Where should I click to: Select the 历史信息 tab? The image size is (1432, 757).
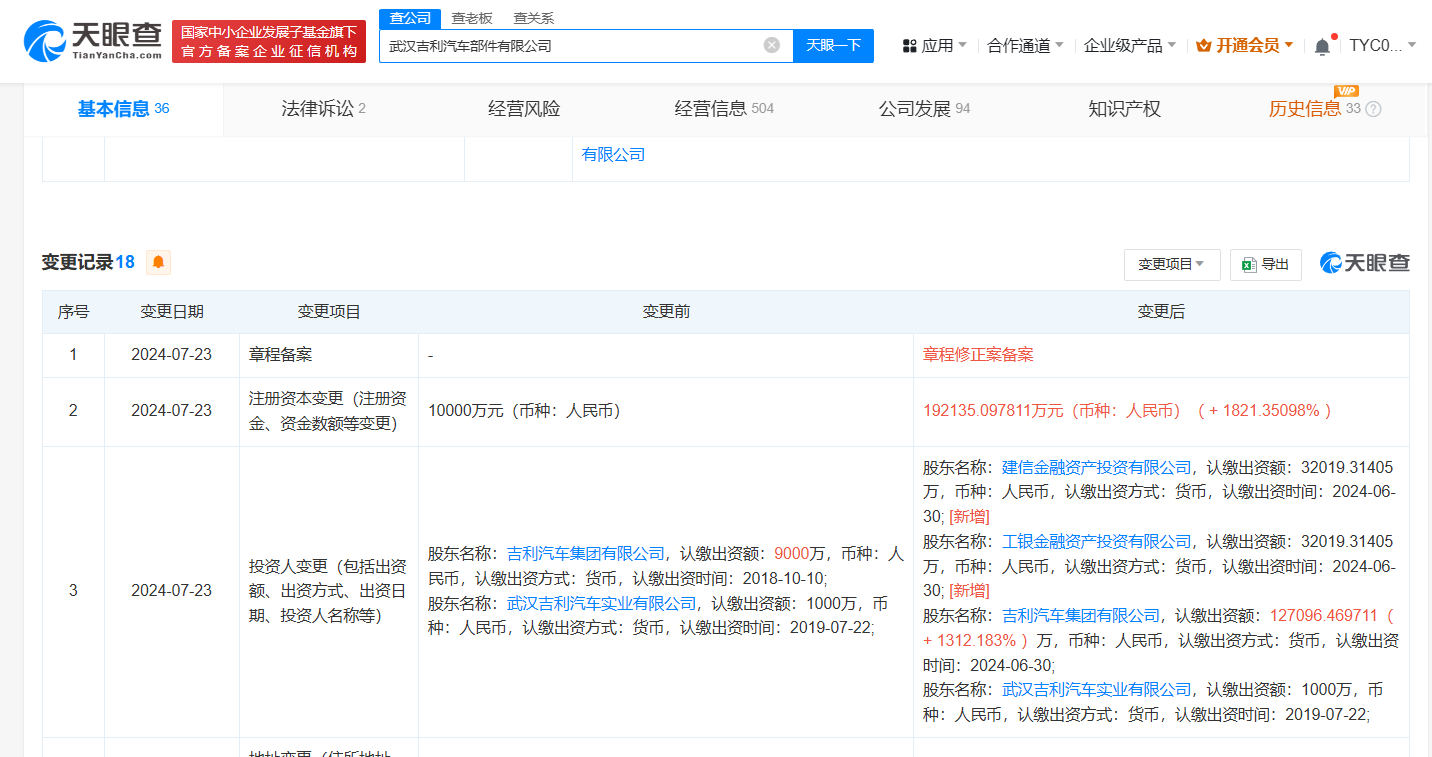pyautogui.click(x=1305, y=109)
